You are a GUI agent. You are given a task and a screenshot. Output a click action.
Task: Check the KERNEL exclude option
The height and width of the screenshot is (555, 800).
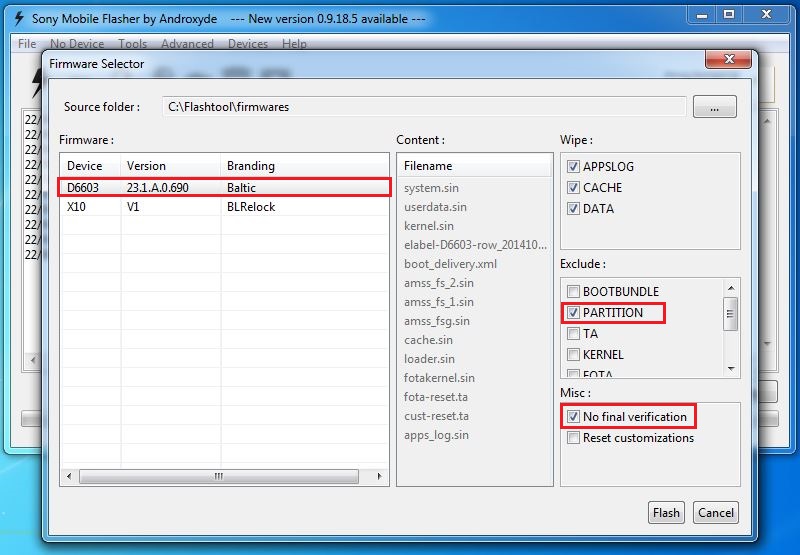[573, 355]
